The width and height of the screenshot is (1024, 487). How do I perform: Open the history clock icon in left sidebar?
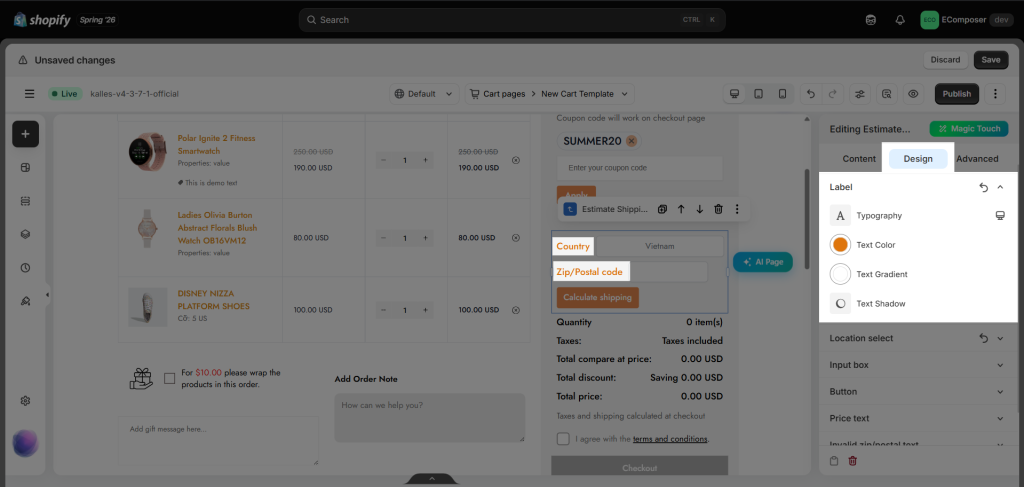tap(25, 268)
